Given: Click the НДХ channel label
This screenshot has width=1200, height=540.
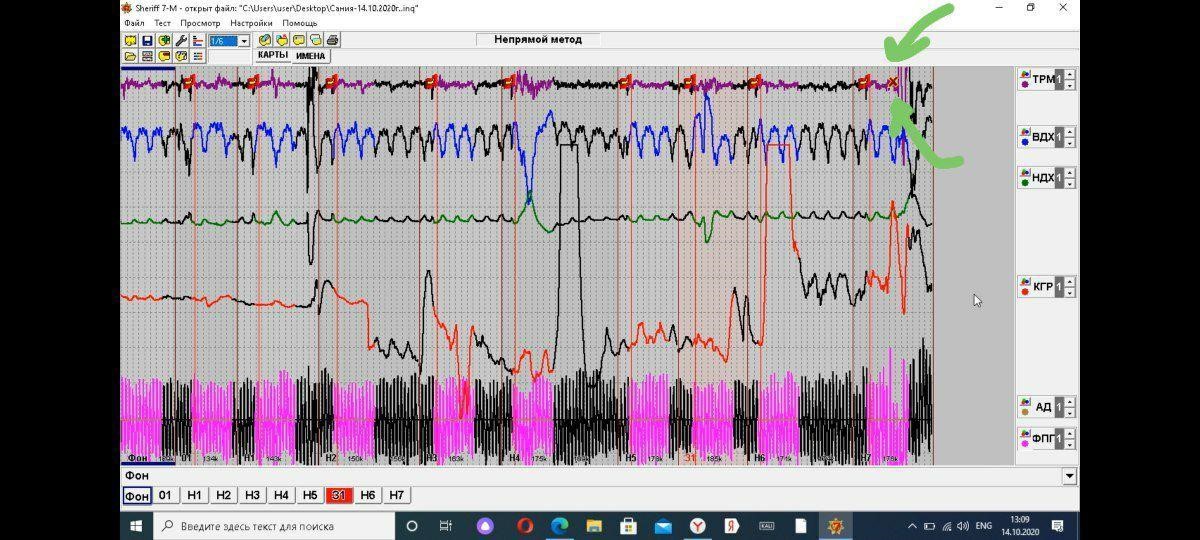Looking at the screenshot, I should (1042, 179).
